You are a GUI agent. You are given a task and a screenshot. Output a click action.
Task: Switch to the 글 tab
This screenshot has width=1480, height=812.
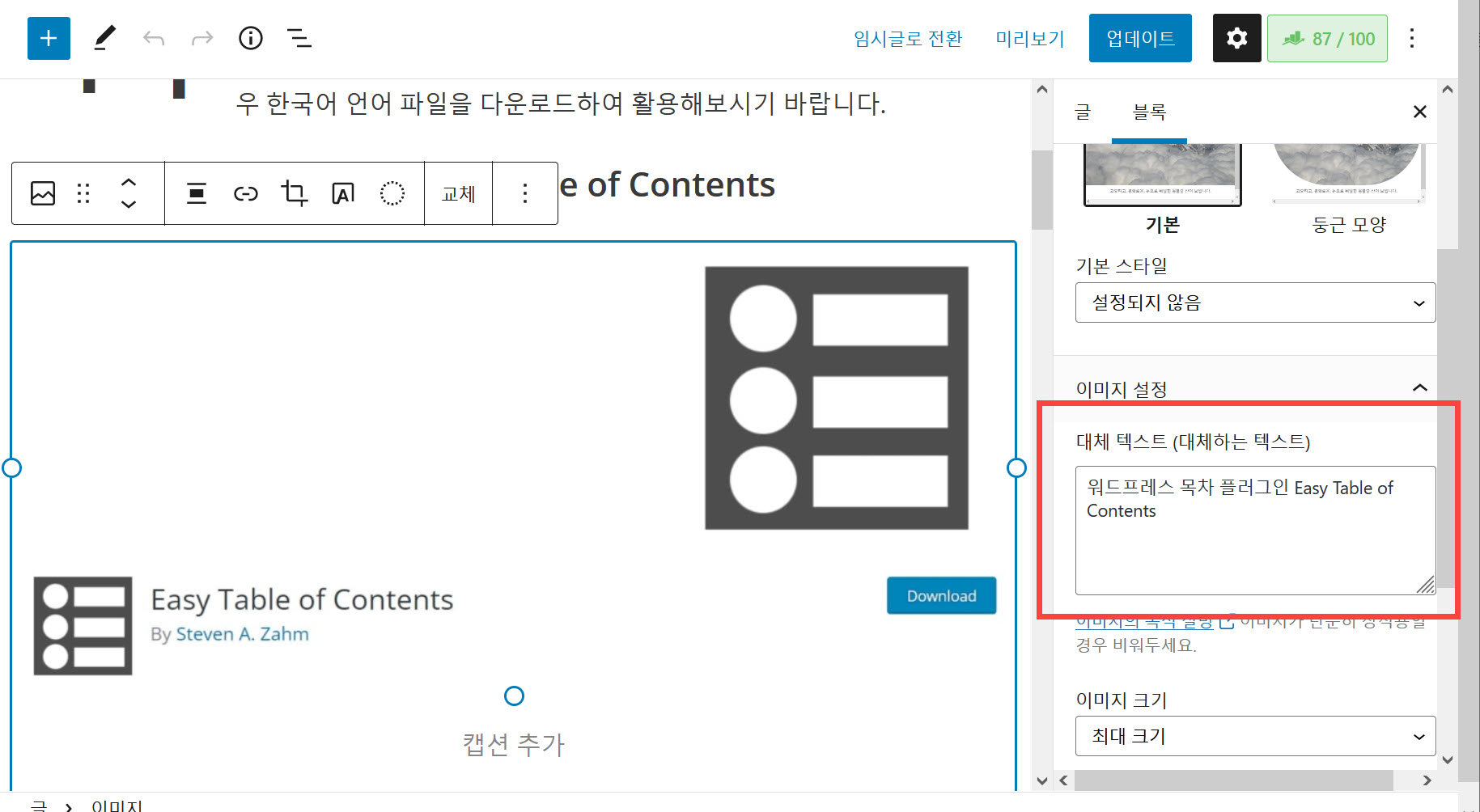point(1083,112)
